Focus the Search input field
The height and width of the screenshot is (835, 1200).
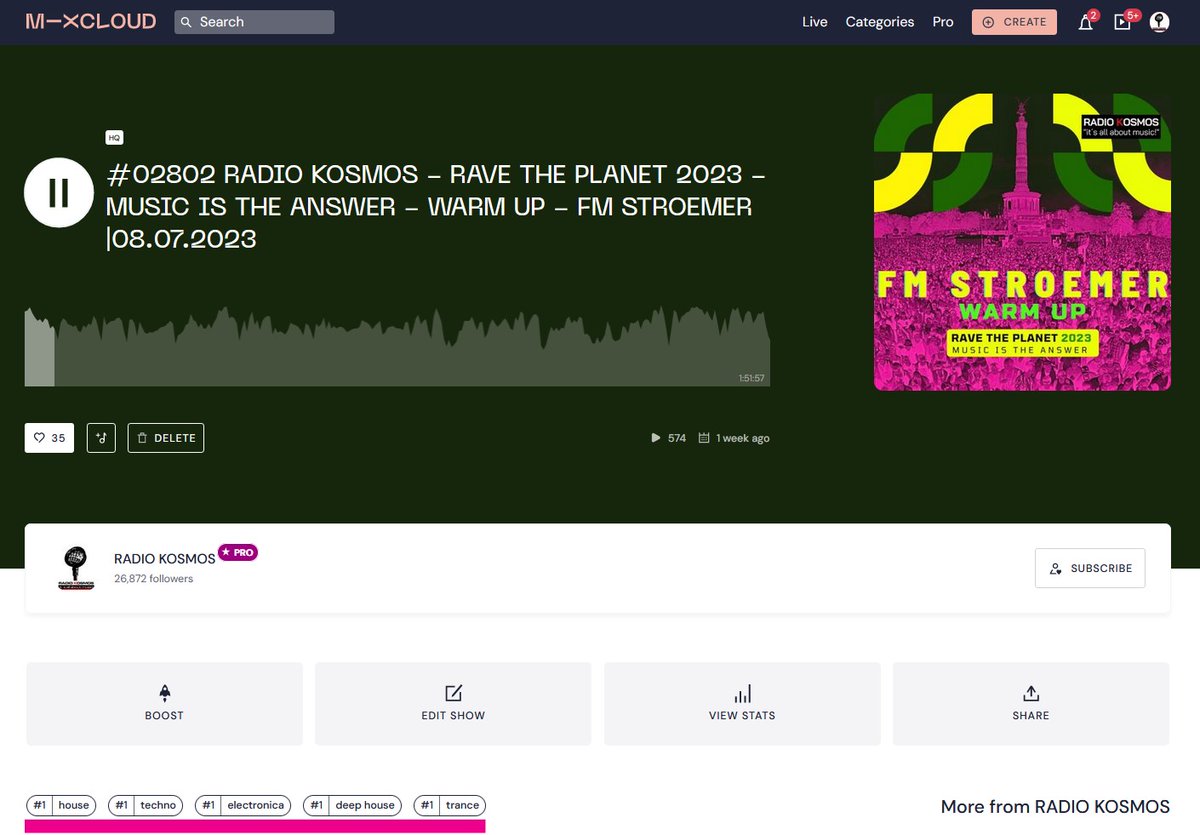[254, 22]
